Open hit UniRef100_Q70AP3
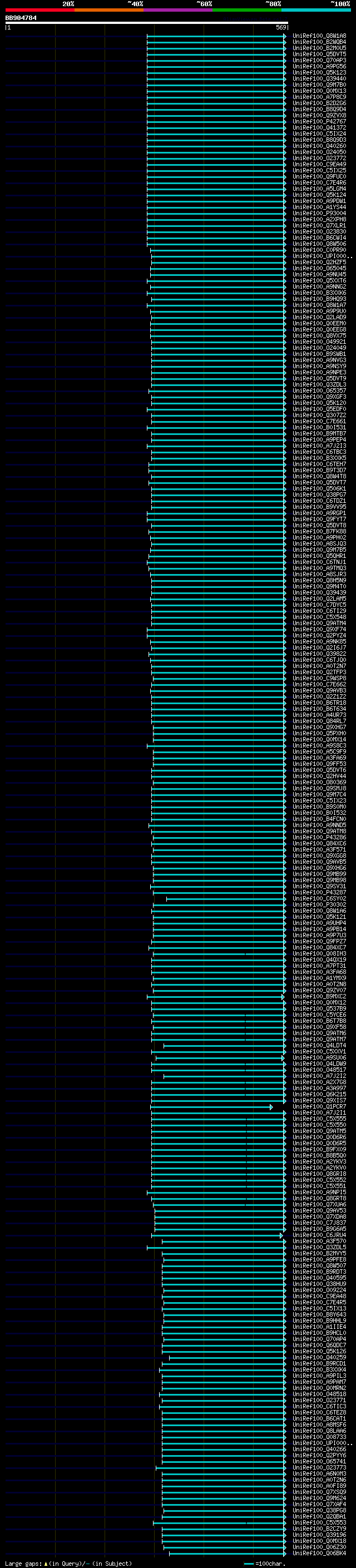 [x=319, y=60]
